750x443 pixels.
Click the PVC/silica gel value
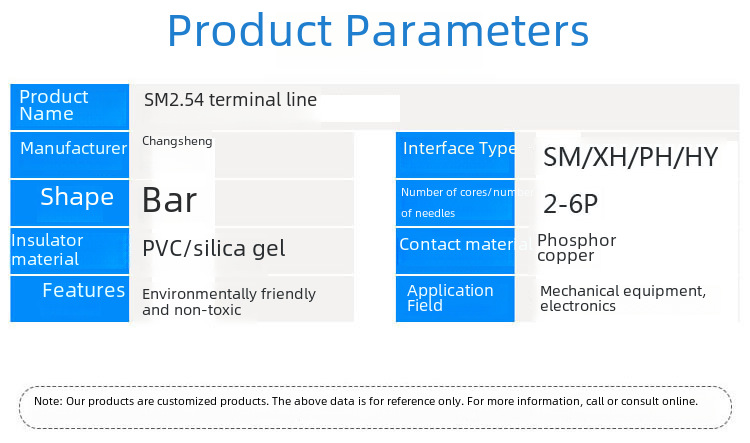[x=214, y=249]
